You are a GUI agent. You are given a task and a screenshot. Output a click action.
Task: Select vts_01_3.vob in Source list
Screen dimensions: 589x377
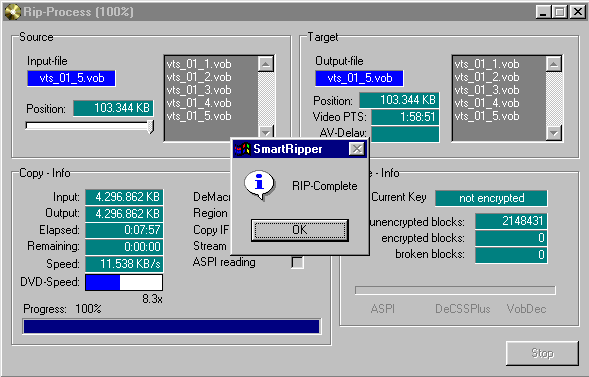(199, 90)
